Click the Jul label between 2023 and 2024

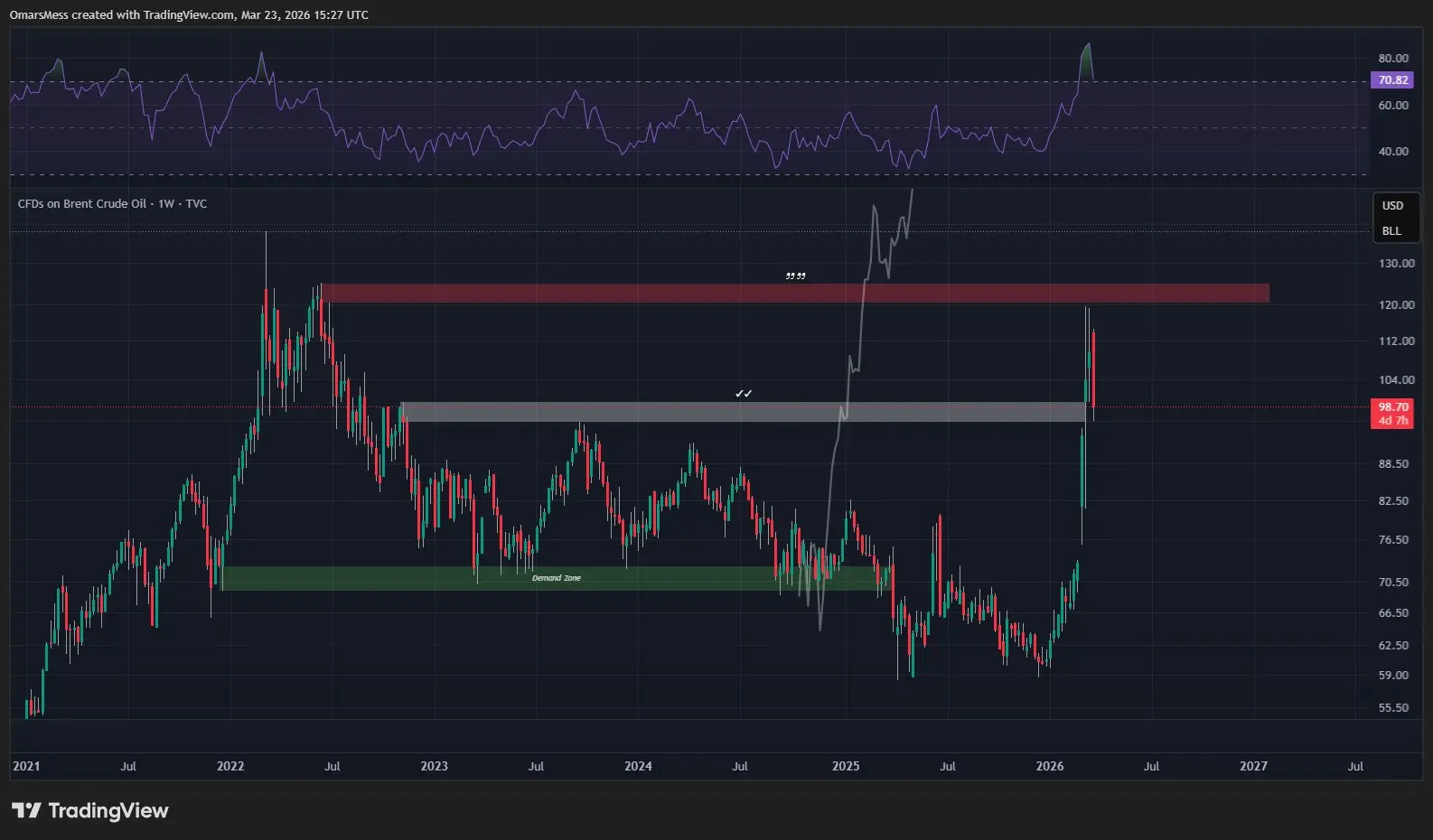(x=536, y=767)
